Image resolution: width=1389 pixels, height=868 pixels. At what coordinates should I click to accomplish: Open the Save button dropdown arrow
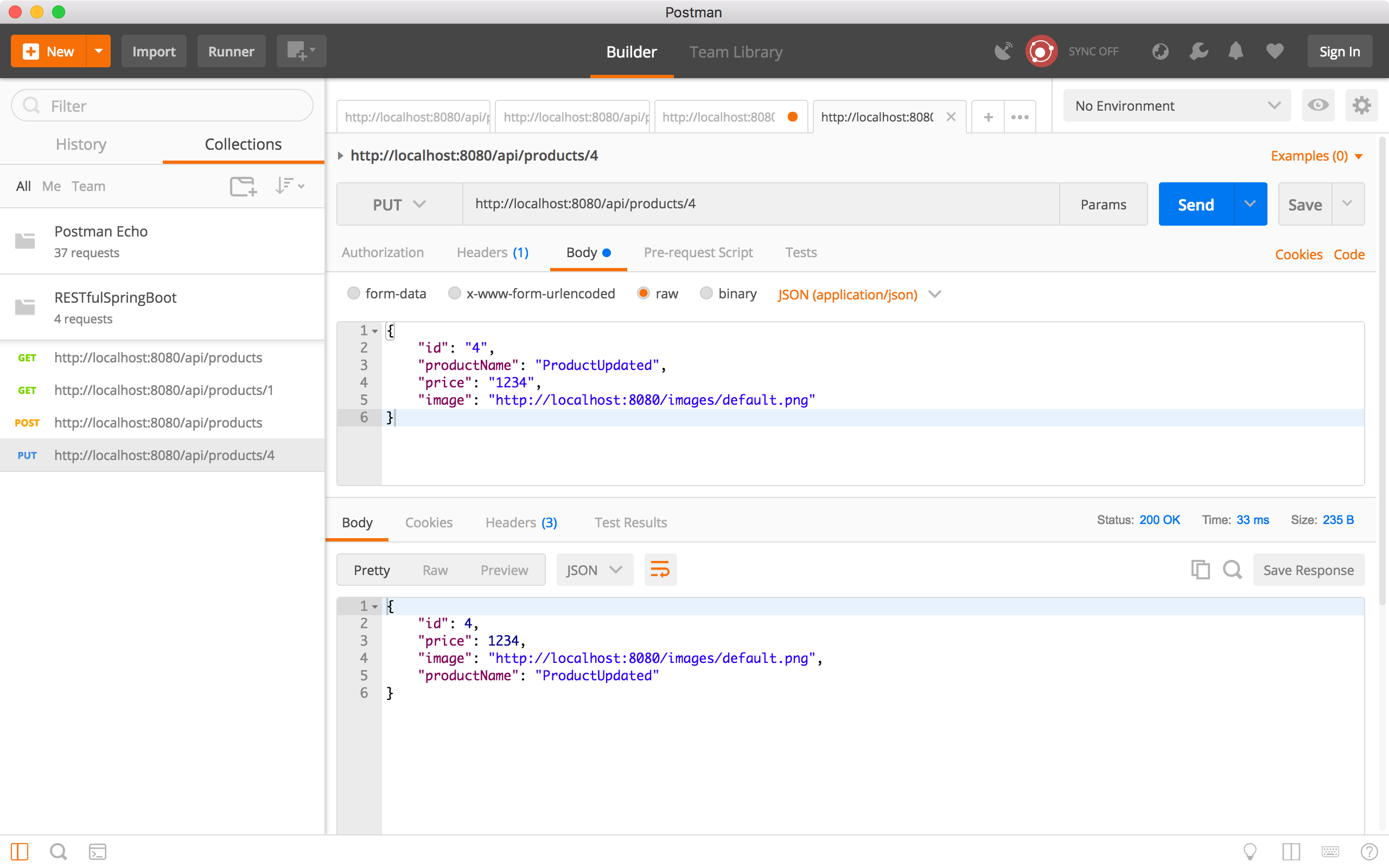click(1348, 205)
